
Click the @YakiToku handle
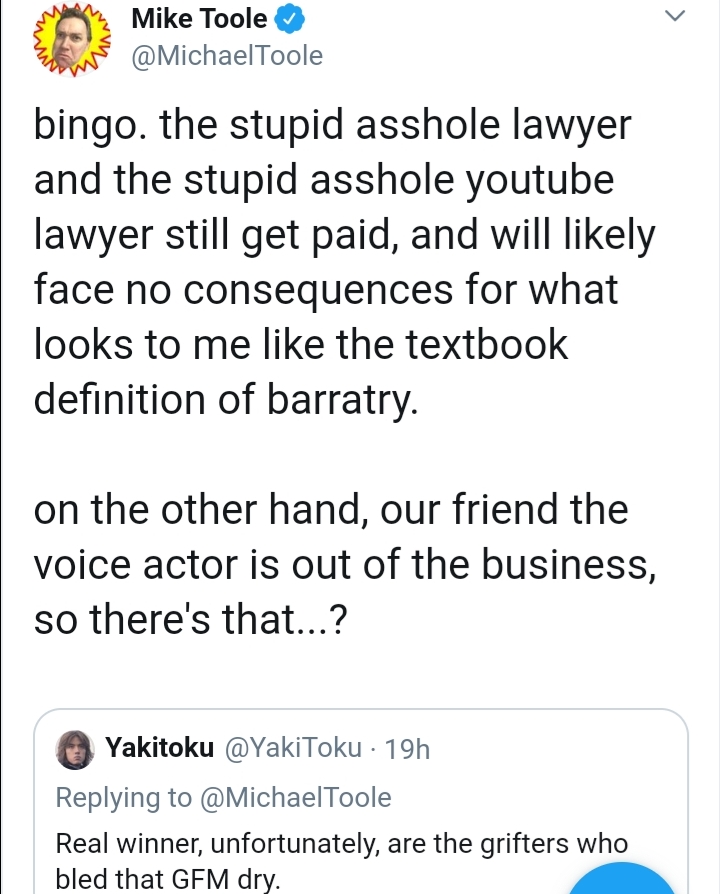(x=294, y=747)
